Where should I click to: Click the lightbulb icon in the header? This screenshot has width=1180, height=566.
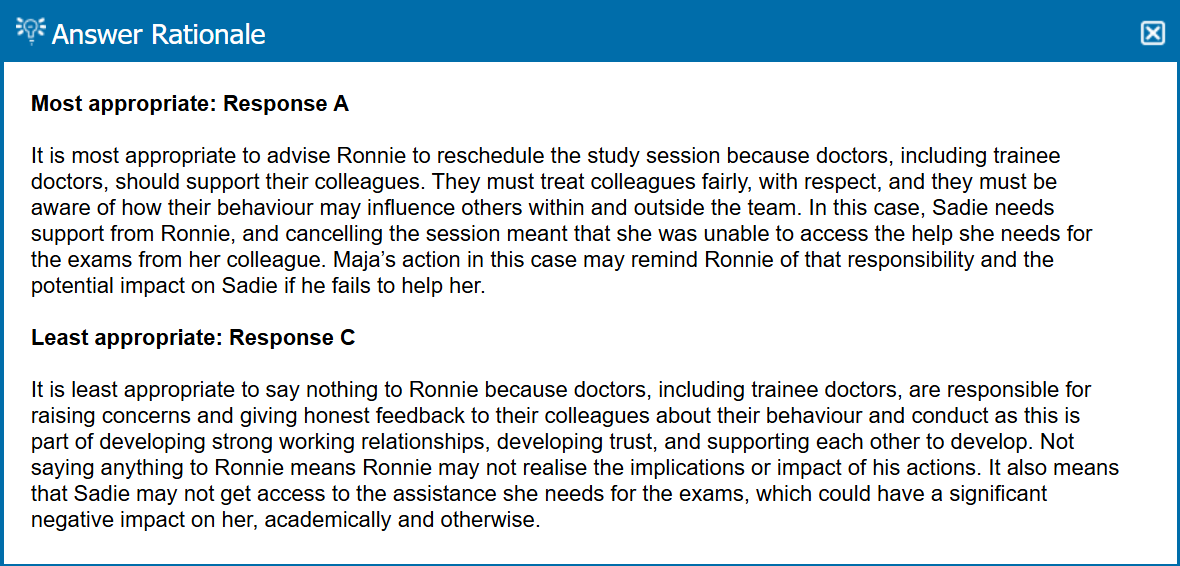tap(30, 33)
